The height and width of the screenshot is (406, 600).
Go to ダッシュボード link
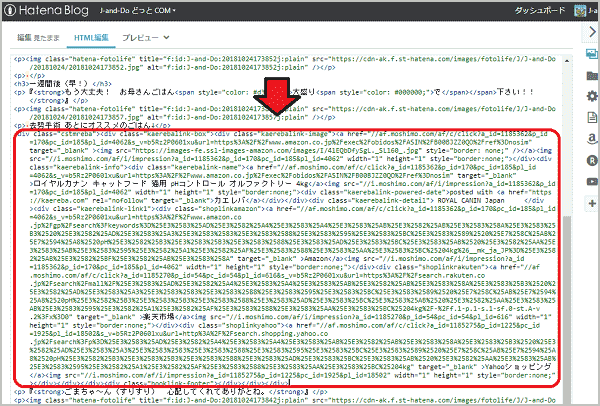click(540, 10)
